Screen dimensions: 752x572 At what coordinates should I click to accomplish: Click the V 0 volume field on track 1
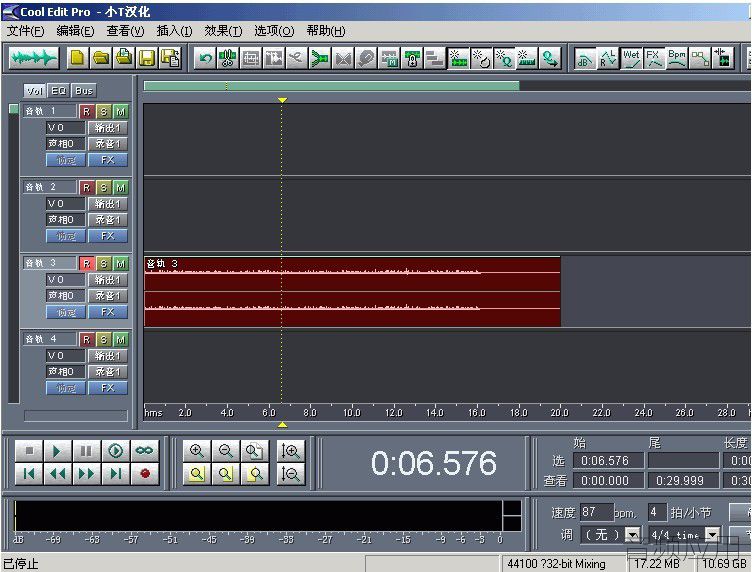coord(65,128)
